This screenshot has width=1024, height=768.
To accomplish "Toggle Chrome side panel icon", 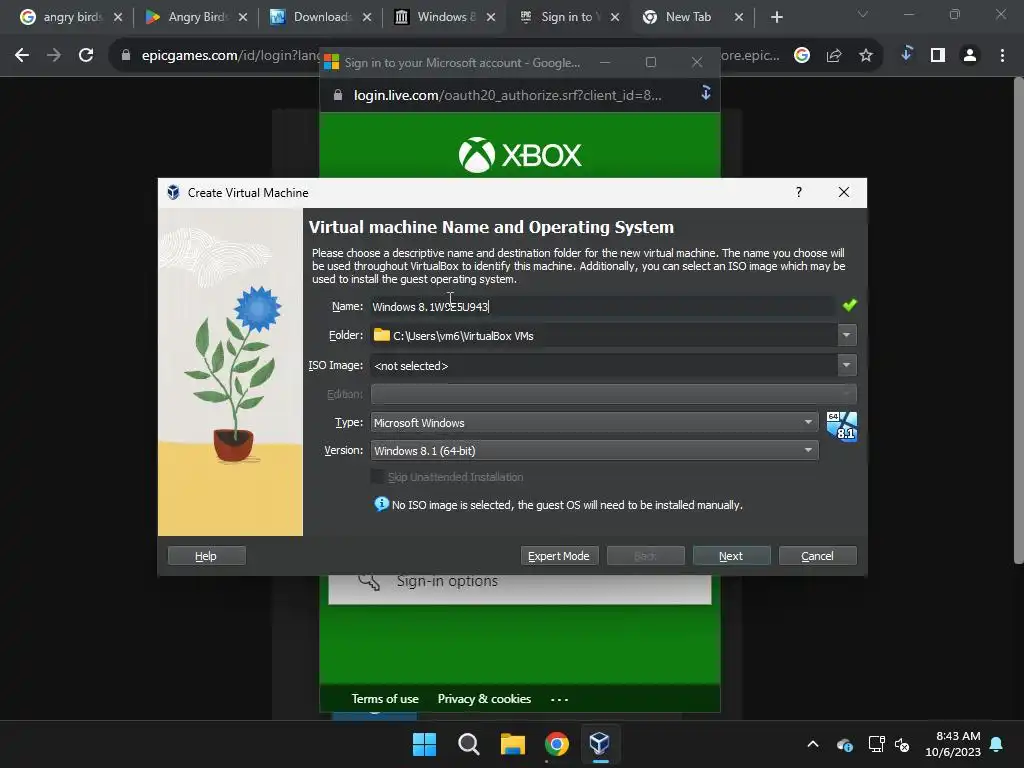I will 938,56.
